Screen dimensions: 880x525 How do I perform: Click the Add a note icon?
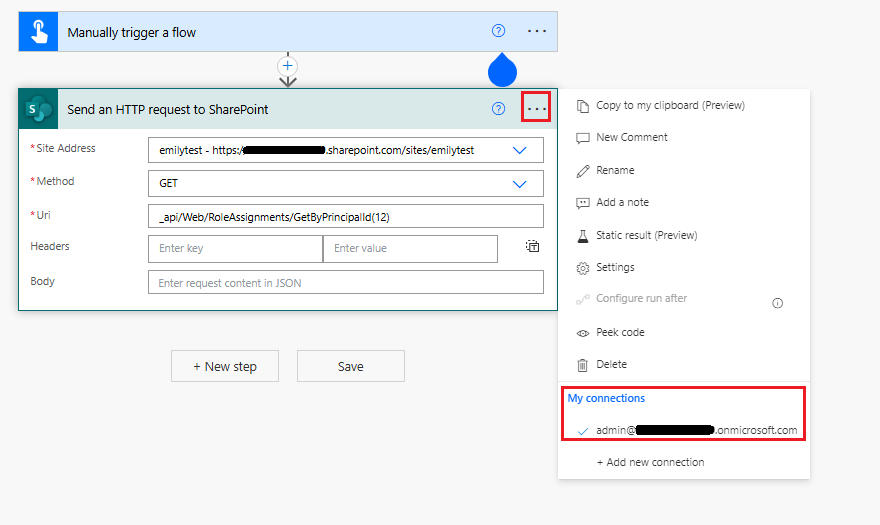coord(583,203)
